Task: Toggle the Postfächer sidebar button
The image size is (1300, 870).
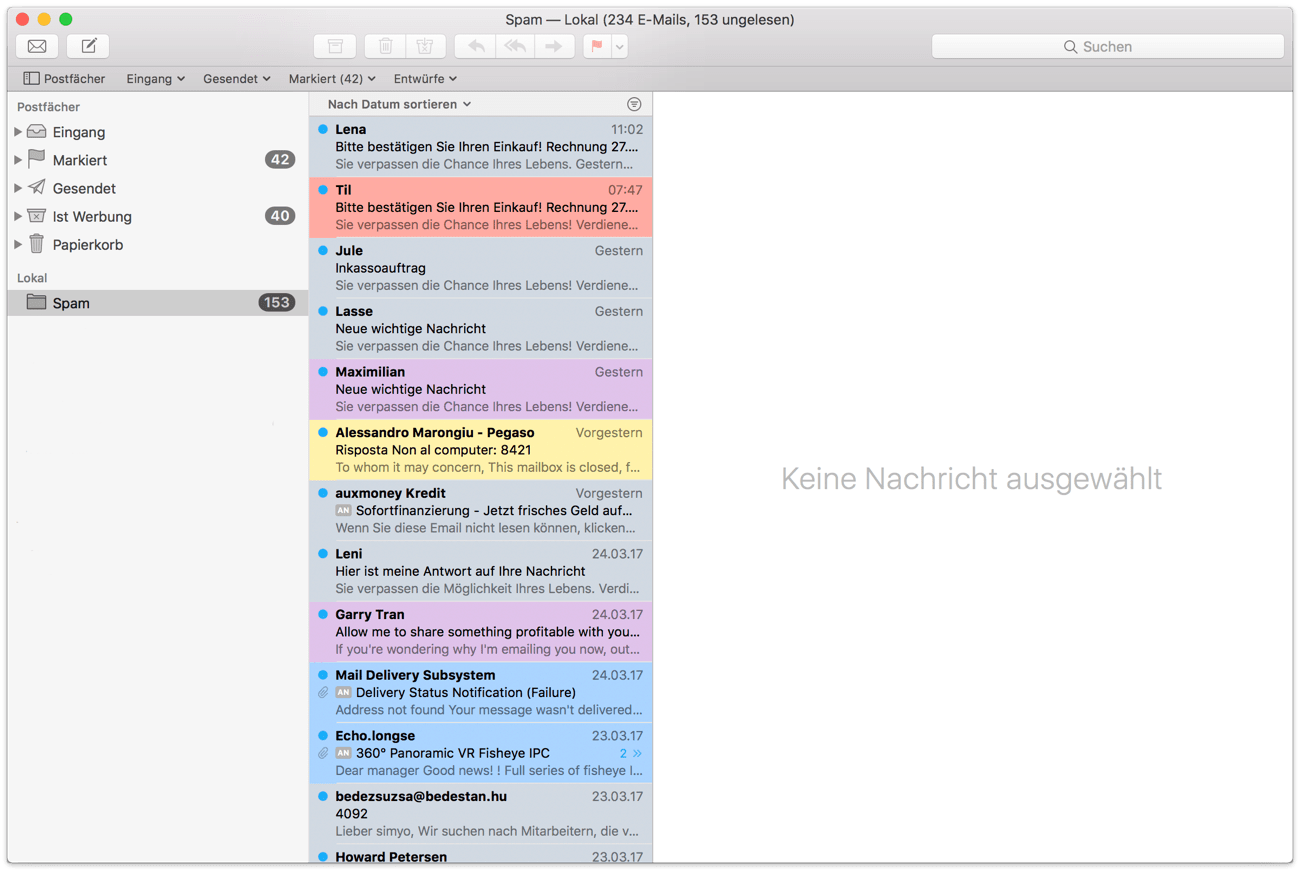Action: (64, 78)
